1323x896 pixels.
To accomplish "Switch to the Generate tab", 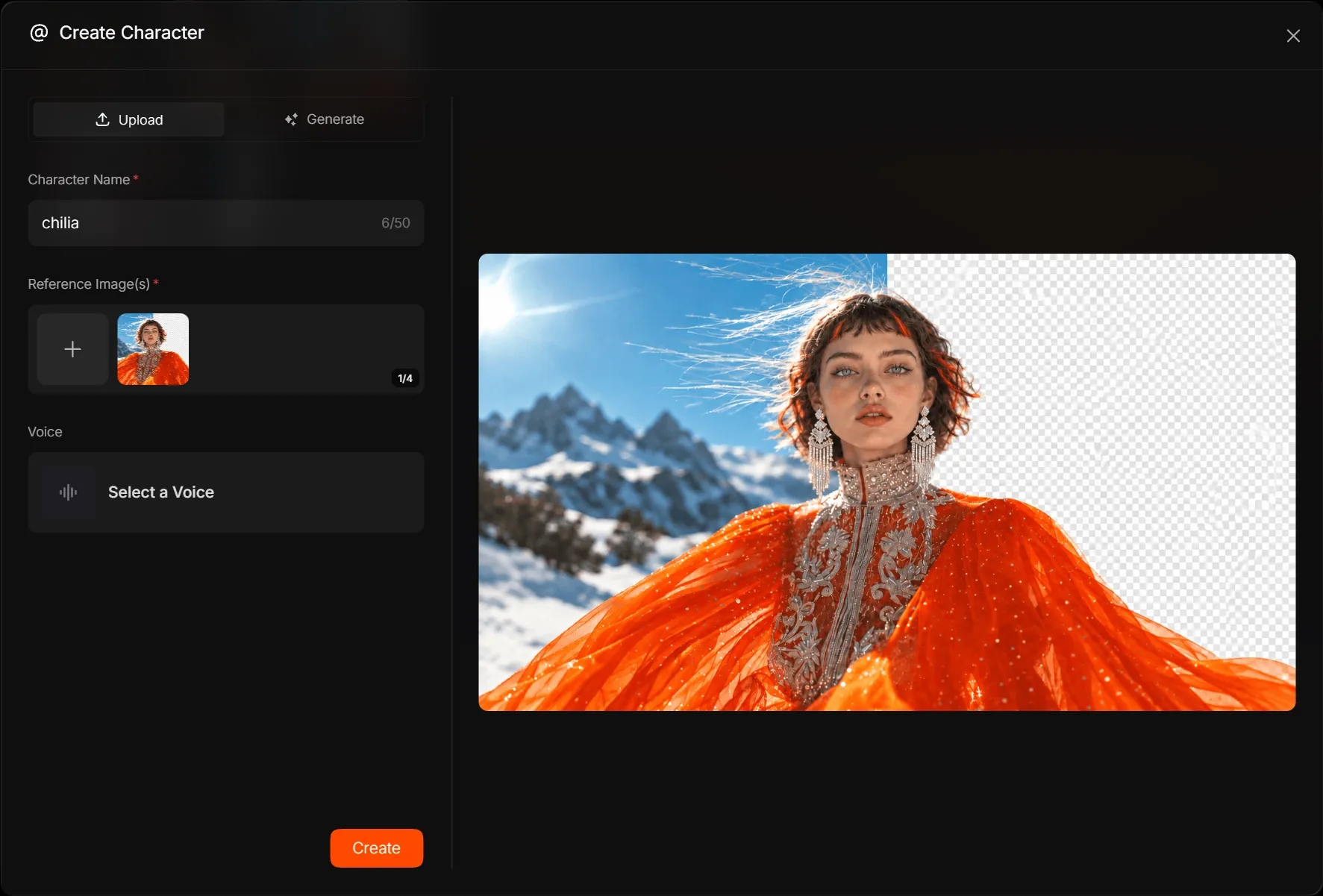I will (x=324, y=119).
